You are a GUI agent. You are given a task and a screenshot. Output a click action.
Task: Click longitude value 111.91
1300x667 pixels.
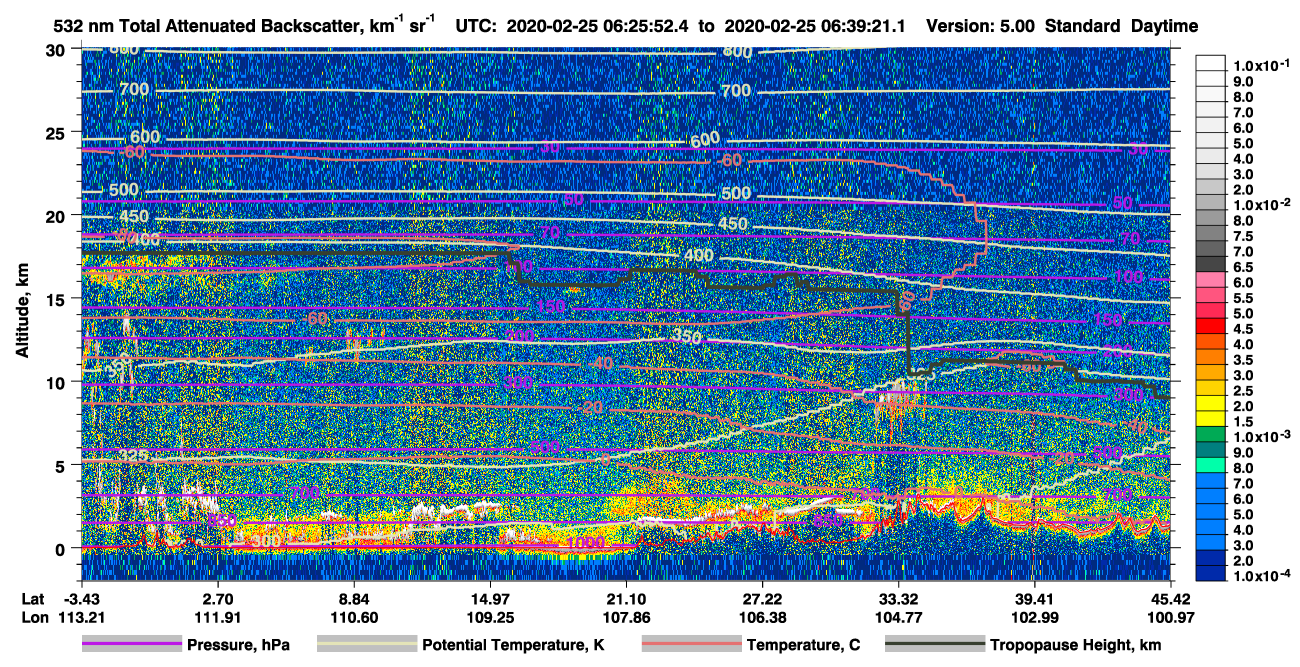[218, 618]
